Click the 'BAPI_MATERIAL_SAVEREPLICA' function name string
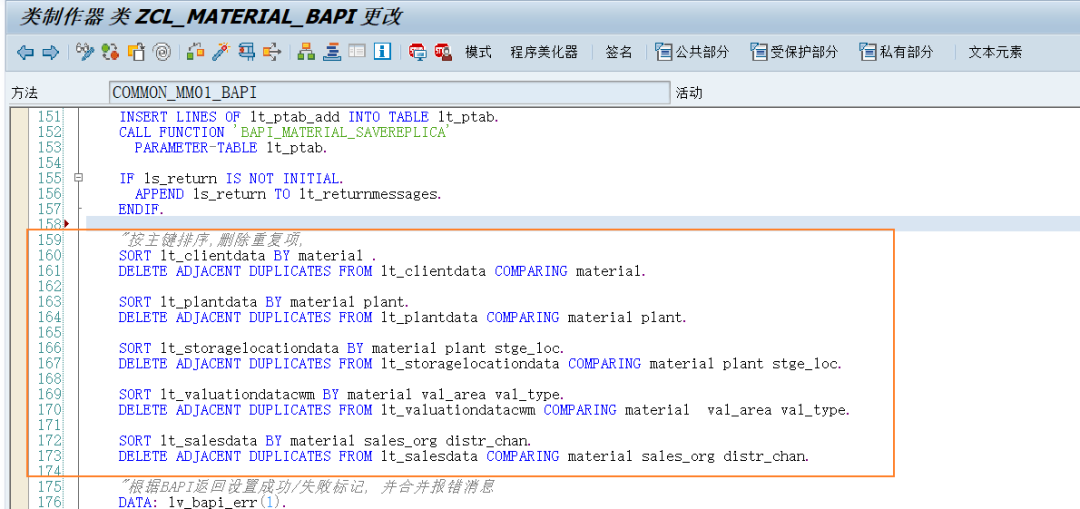 pyautogui.click(x=340, y=132)
